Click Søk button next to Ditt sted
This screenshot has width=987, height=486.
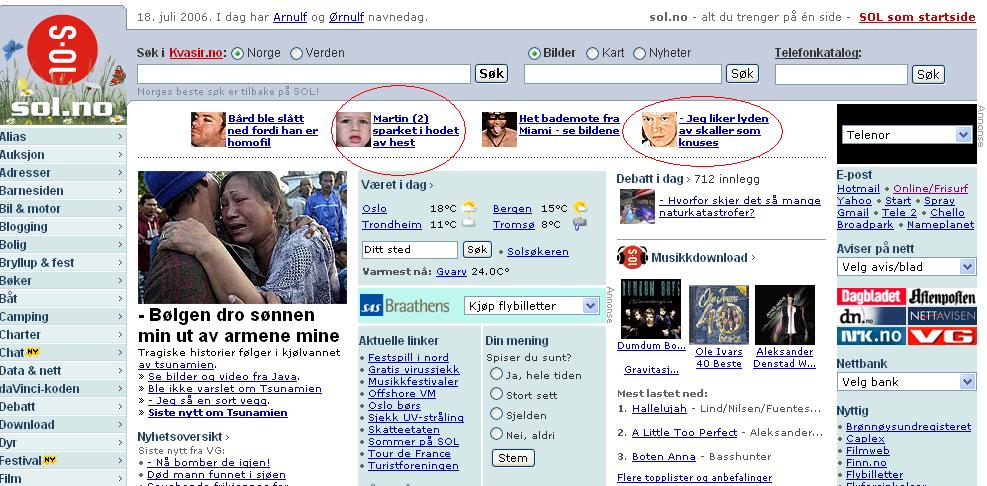[x=477, y=249]
